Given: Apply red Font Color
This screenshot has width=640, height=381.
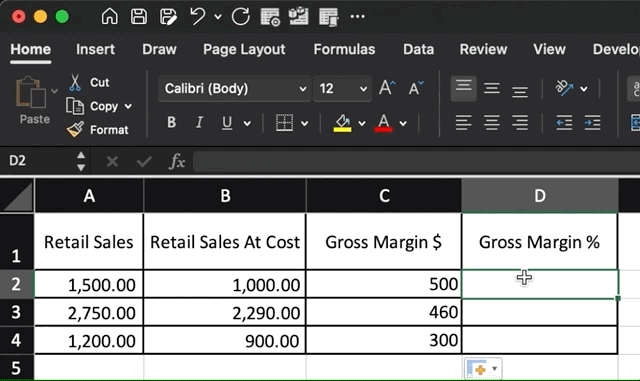Looking at the screenshot, I should click(383, 123).
